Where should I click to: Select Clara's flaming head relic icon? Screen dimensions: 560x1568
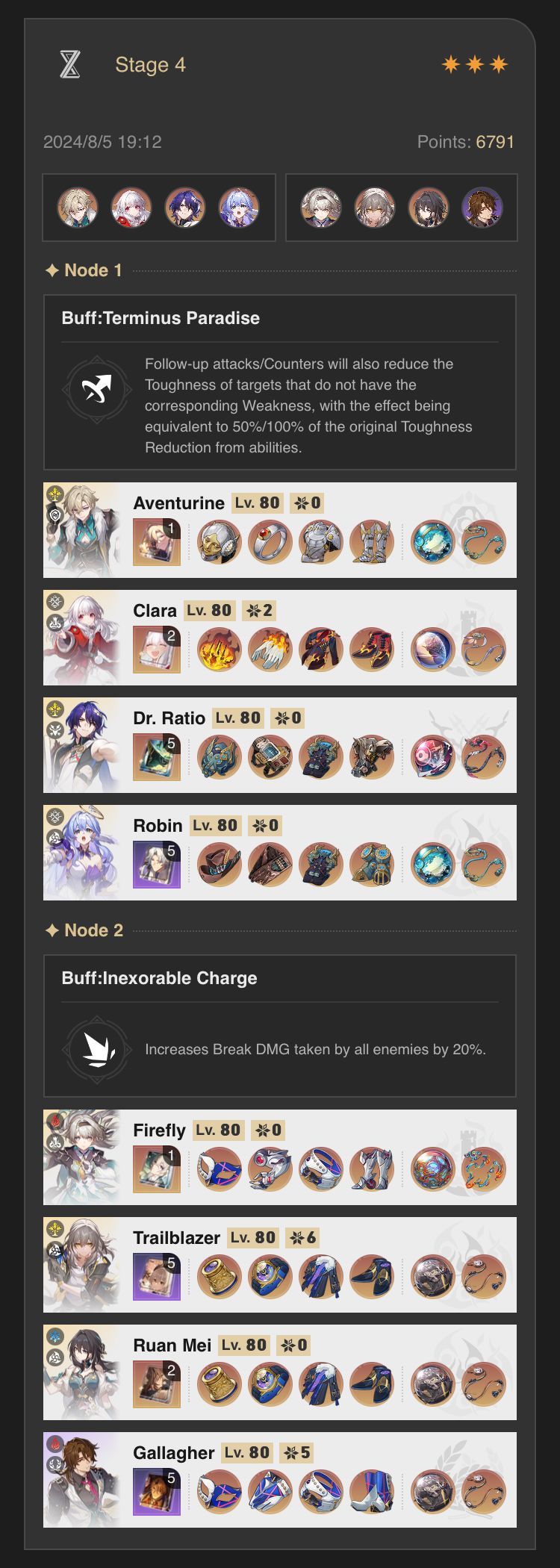219,649
